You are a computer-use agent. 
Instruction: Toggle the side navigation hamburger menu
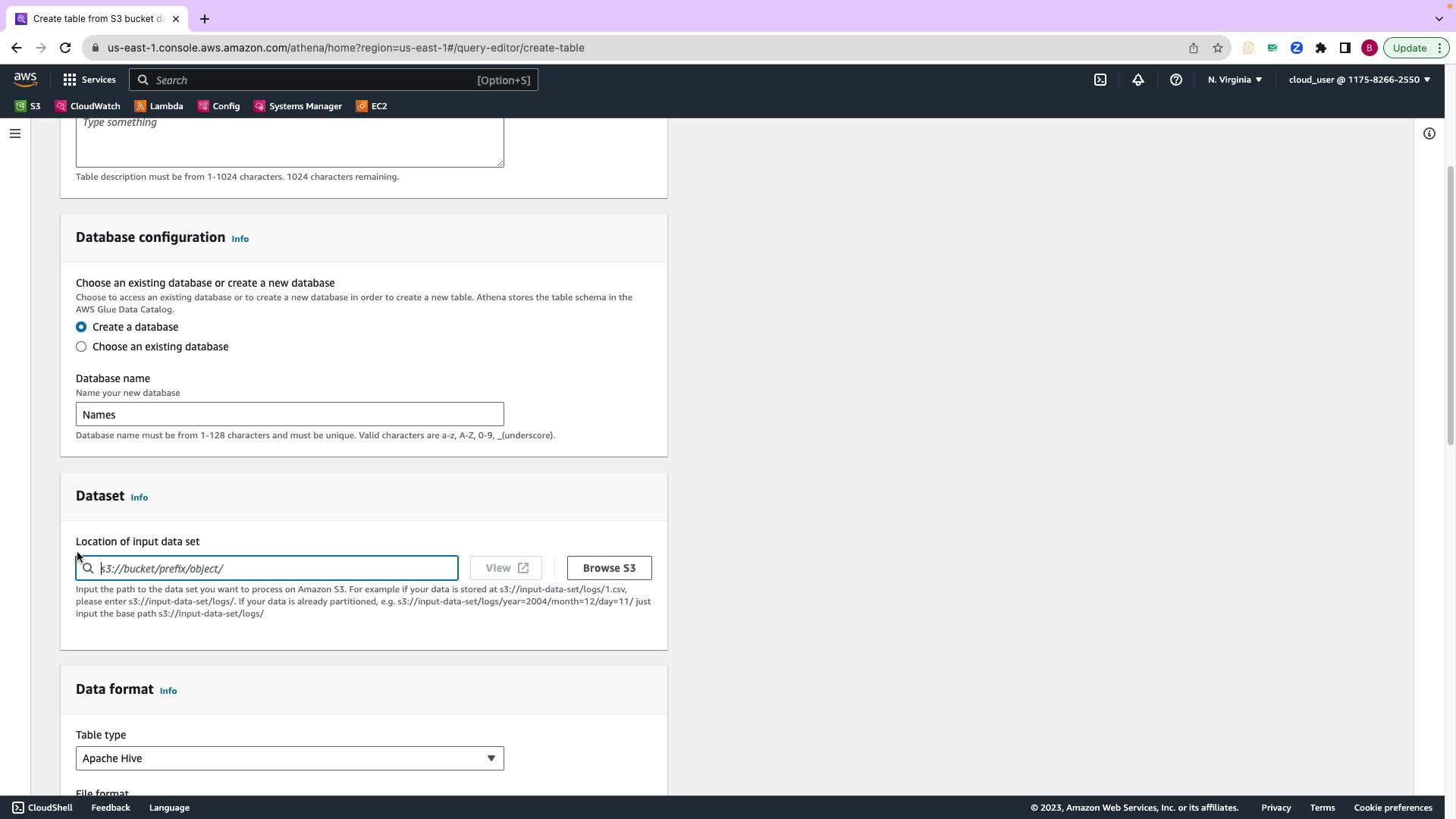coord(15,133)
